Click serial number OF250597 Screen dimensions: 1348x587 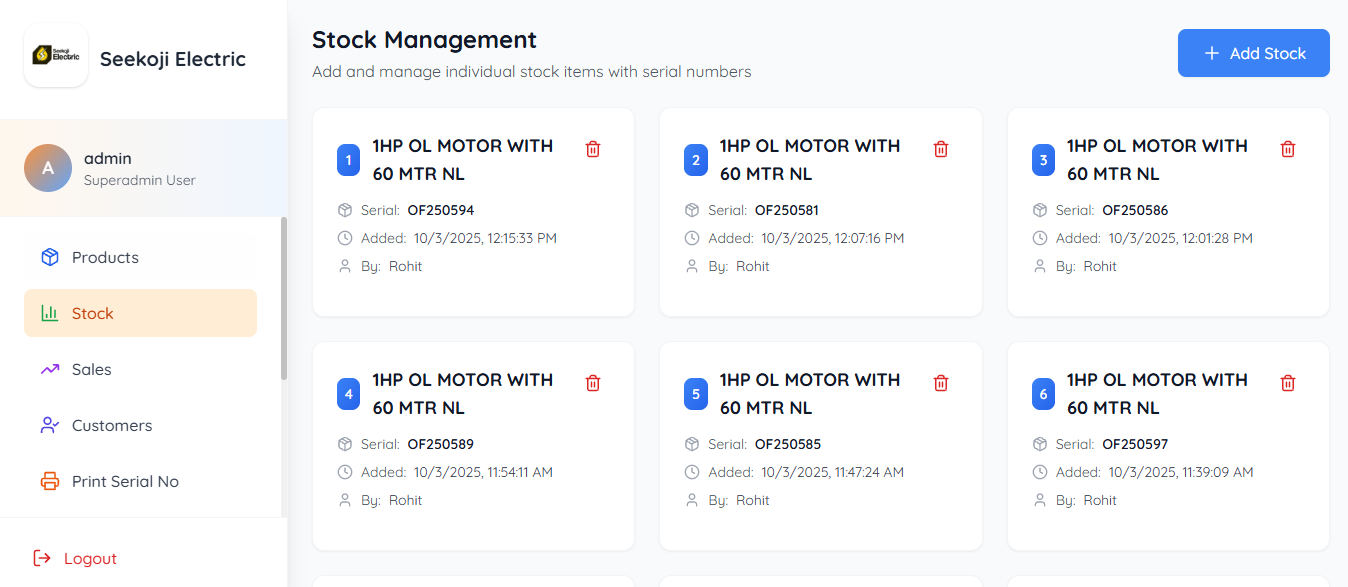pos(1135,444)
